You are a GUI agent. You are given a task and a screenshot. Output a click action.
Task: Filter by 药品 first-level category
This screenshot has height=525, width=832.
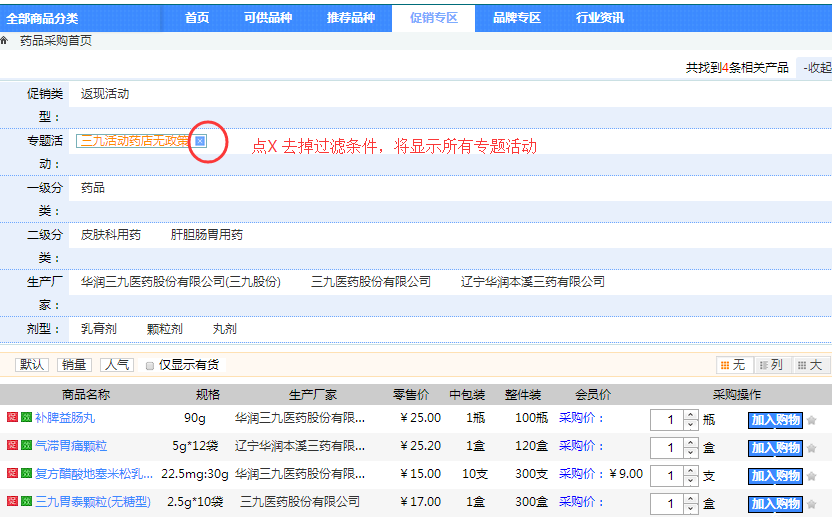92,188
